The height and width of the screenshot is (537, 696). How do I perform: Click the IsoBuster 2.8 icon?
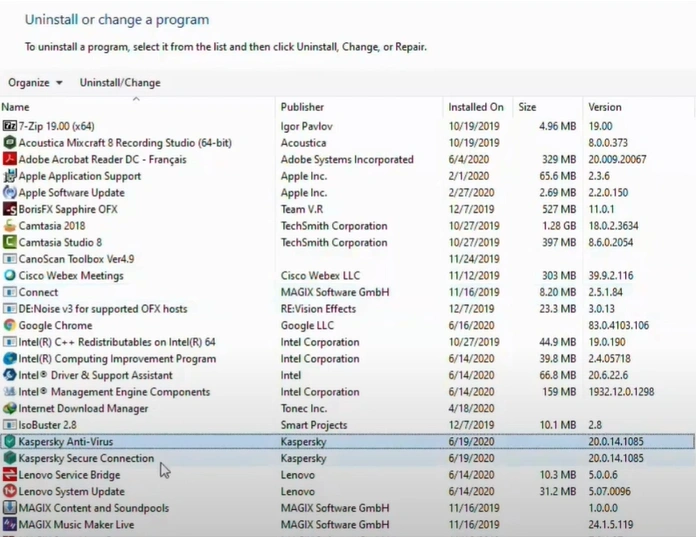pyautogui.click(x=9, y=425)
